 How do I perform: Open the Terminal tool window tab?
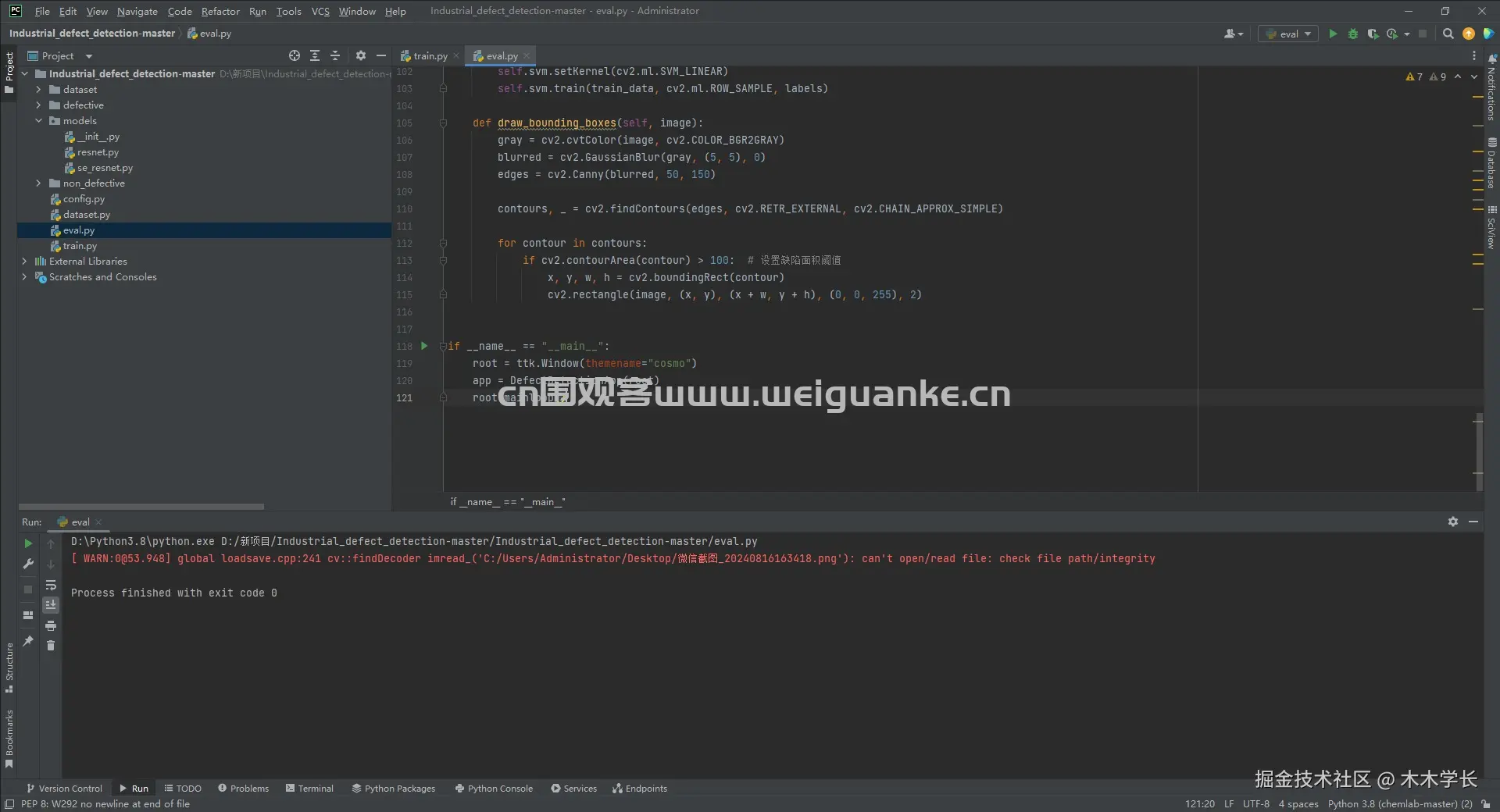pos(309,789)
